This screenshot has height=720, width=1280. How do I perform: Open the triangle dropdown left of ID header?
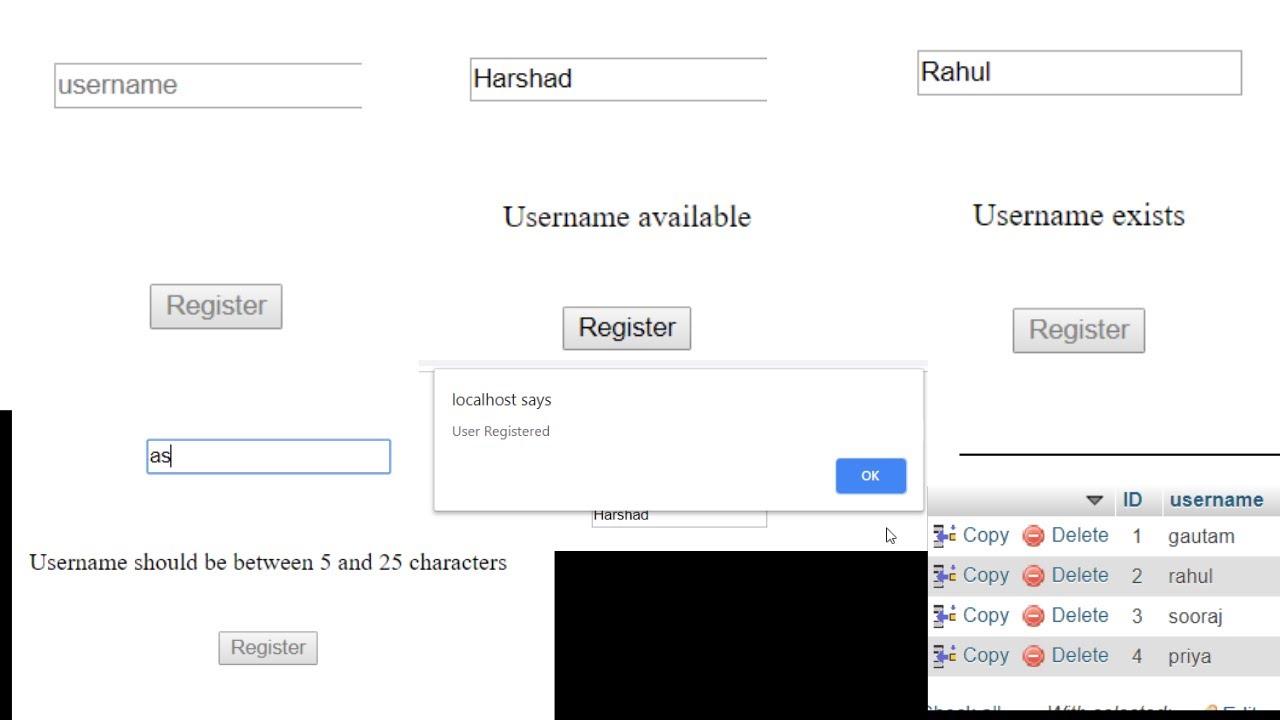click(1094, 500)
